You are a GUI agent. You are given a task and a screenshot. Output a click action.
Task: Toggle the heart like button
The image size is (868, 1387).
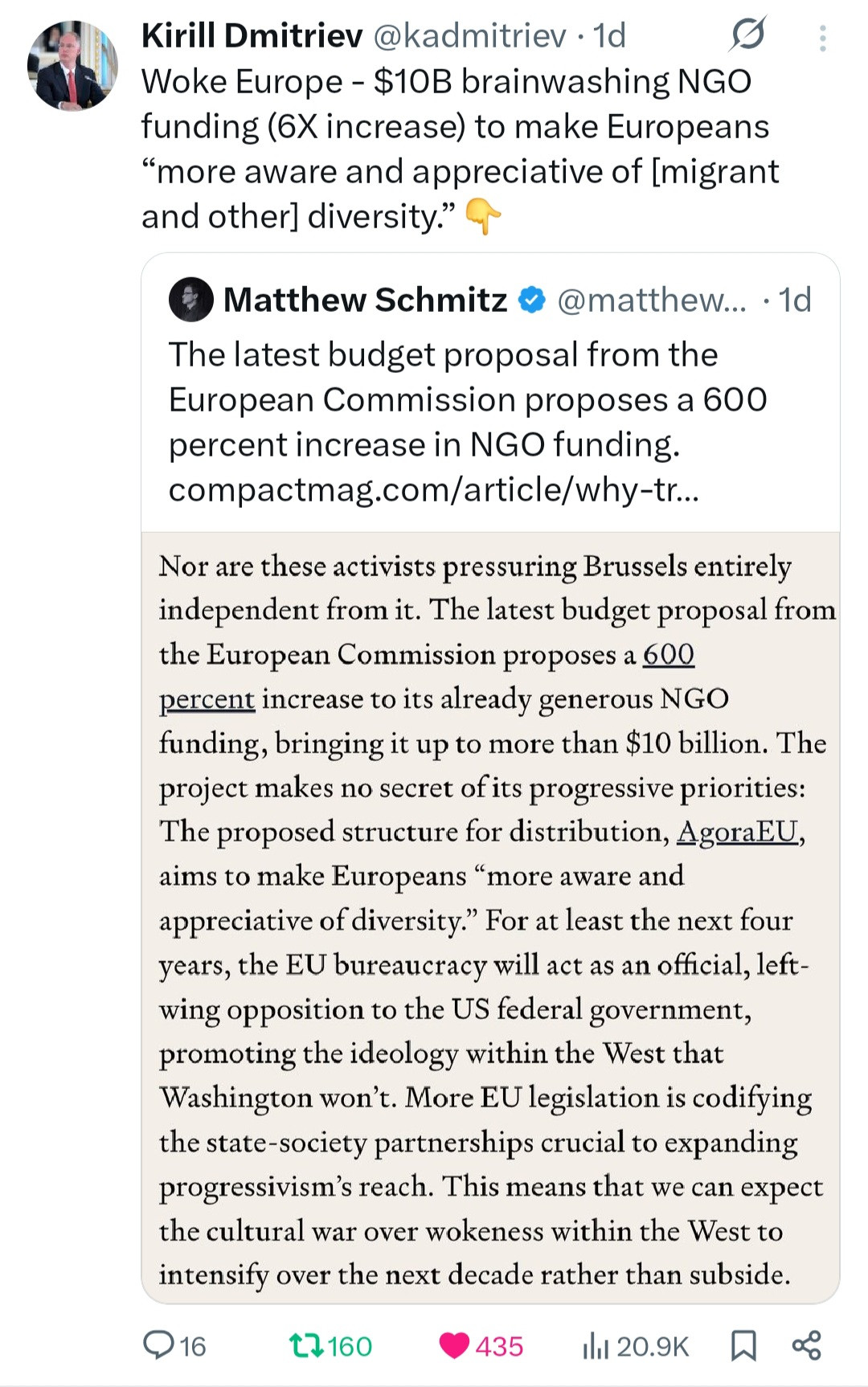coord(455,1345)
